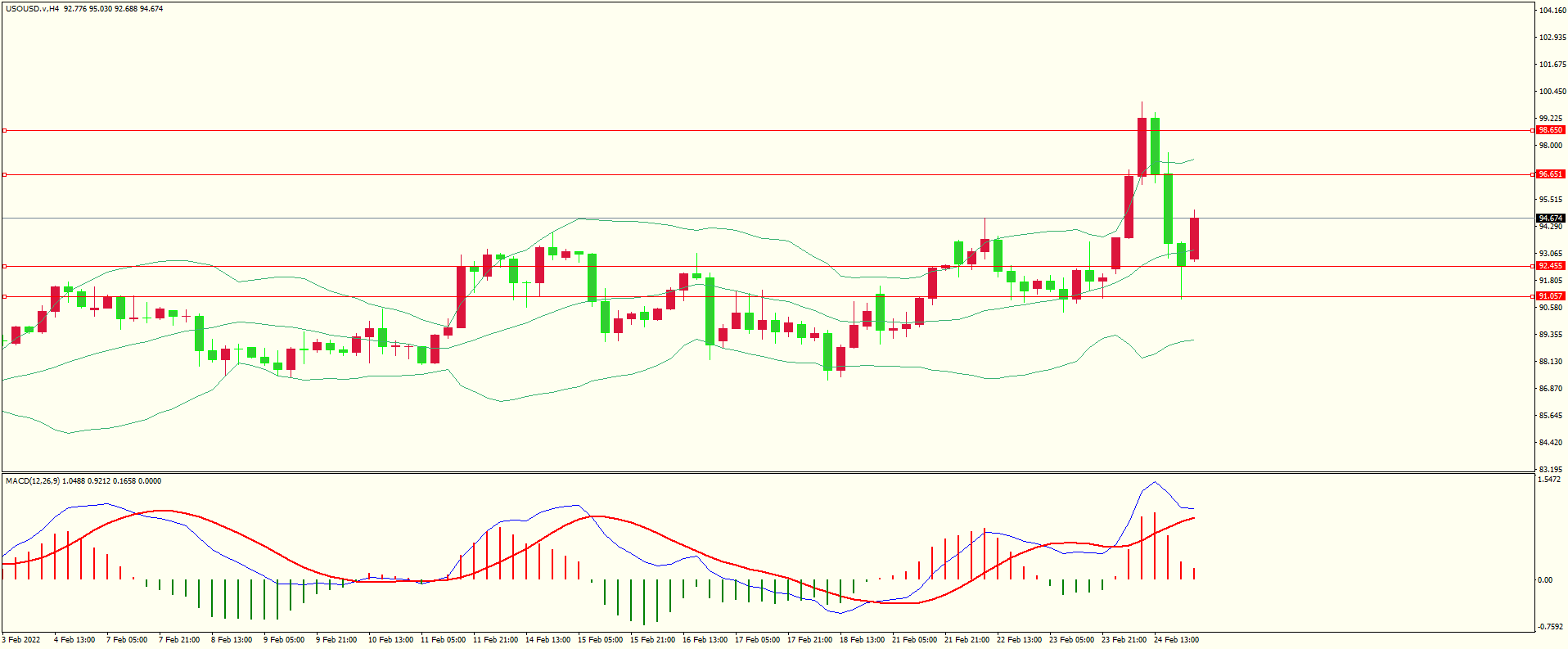Click the 16 Feb 13:00 time label

point(705,640)
